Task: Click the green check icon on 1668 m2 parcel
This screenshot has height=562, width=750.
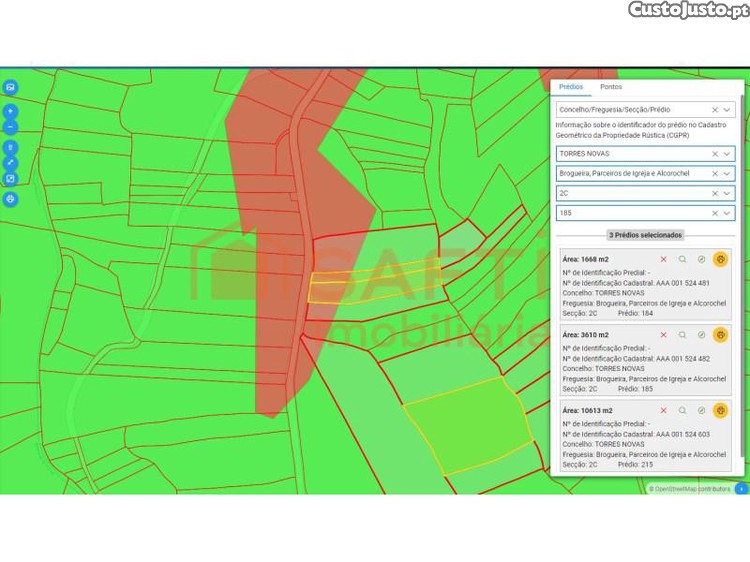Action: (x=701, y=259)
